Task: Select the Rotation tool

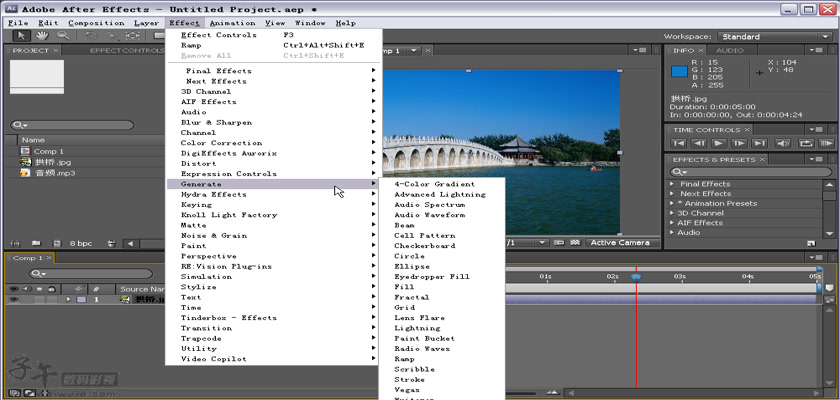Action: click(x=91, y=36)
